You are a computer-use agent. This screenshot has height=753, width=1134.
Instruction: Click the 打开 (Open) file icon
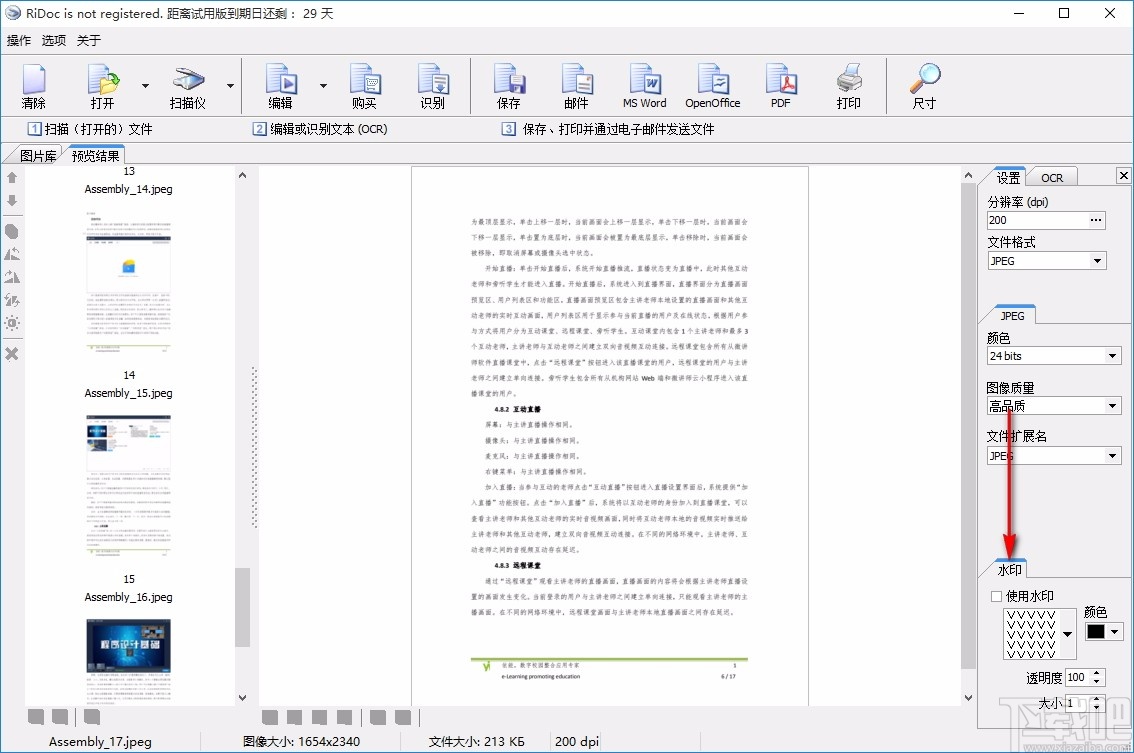(x=103, y=86)
